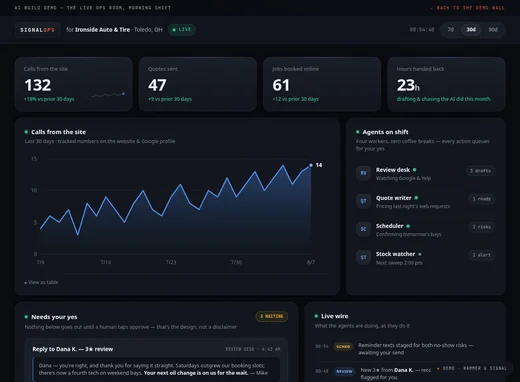
Task: Click the last chart data point labeled 14
Action: pyautogui.click(x=311, y=165)
